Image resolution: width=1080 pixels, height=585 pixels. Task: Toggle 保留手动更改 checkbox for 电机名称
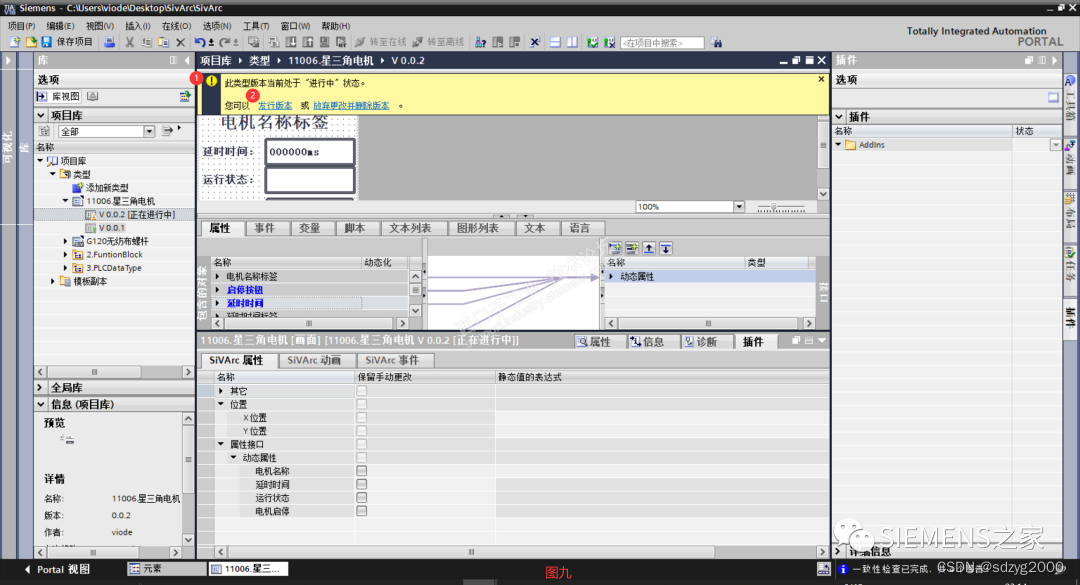(362, 471)
